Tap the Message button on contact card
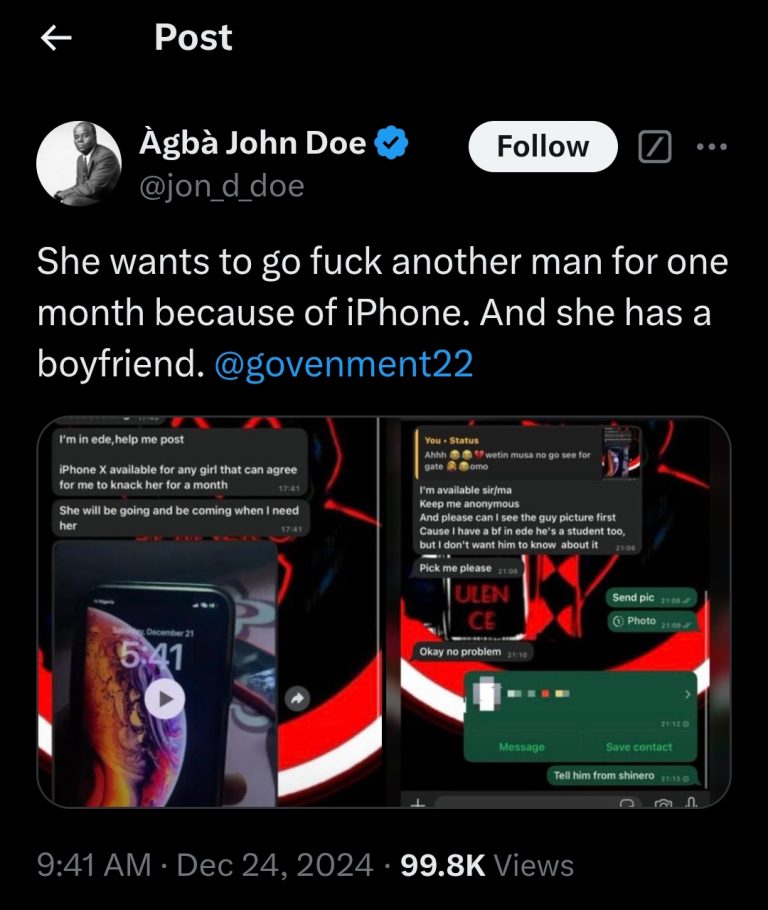 point(522,747)
